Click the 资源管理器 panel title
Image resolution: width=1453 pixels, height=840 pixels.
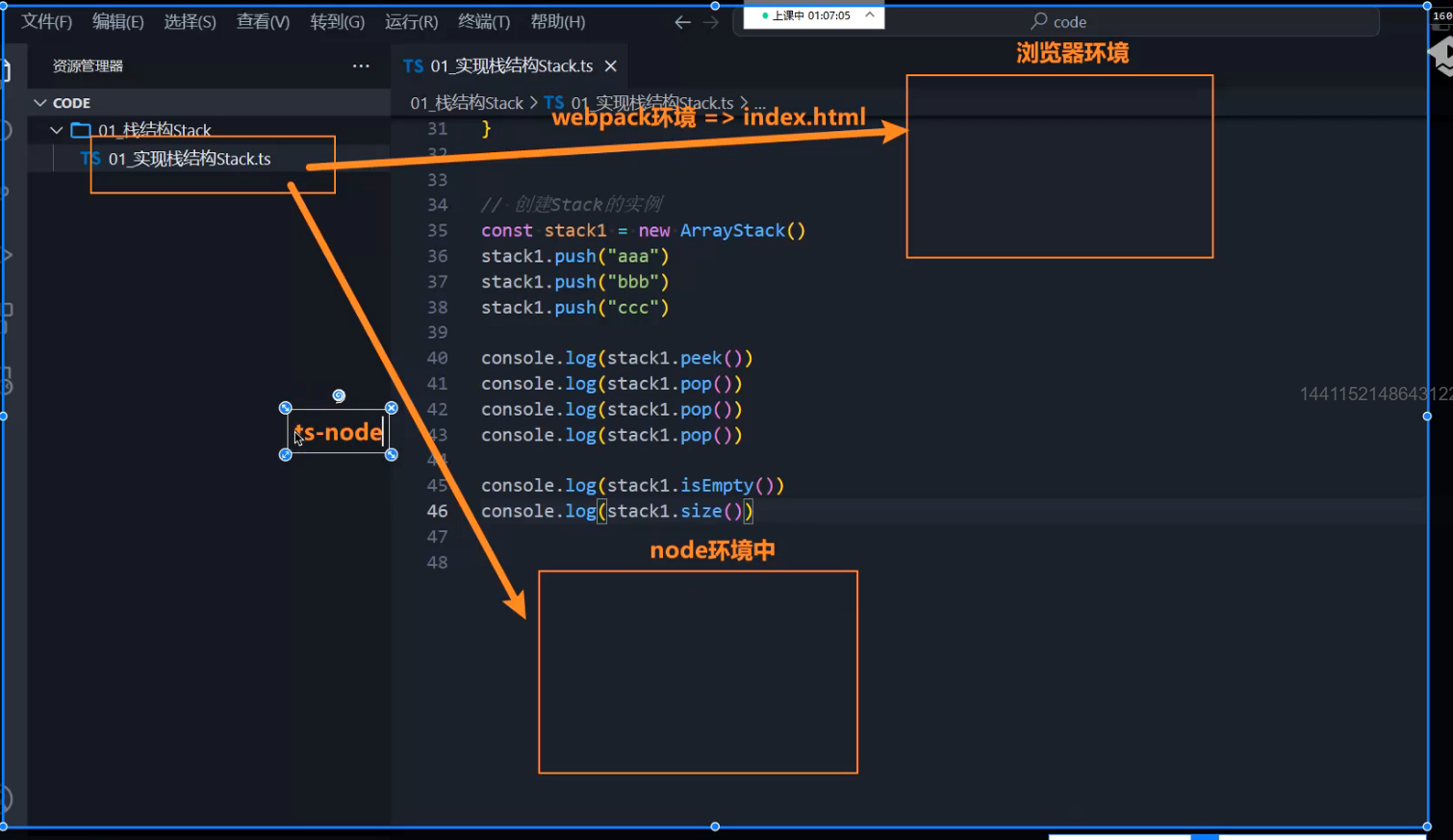click(88, 65)
